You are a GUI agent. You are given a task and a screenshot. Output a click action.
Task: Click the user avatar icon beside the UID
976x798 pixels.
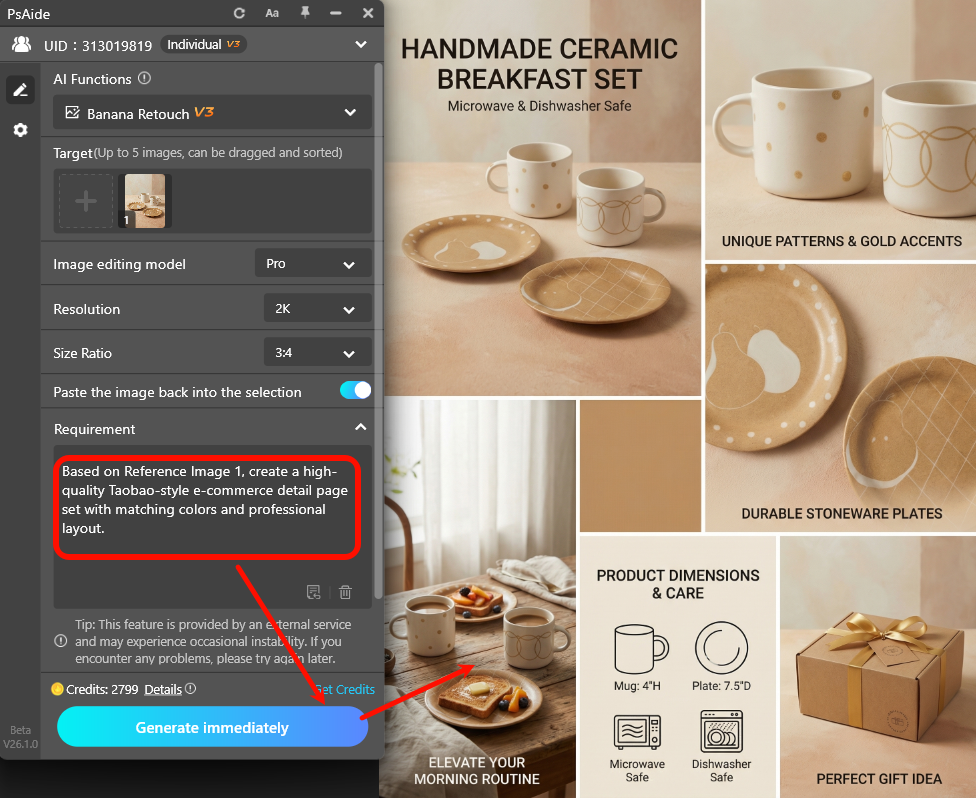[x=21, y=44]
